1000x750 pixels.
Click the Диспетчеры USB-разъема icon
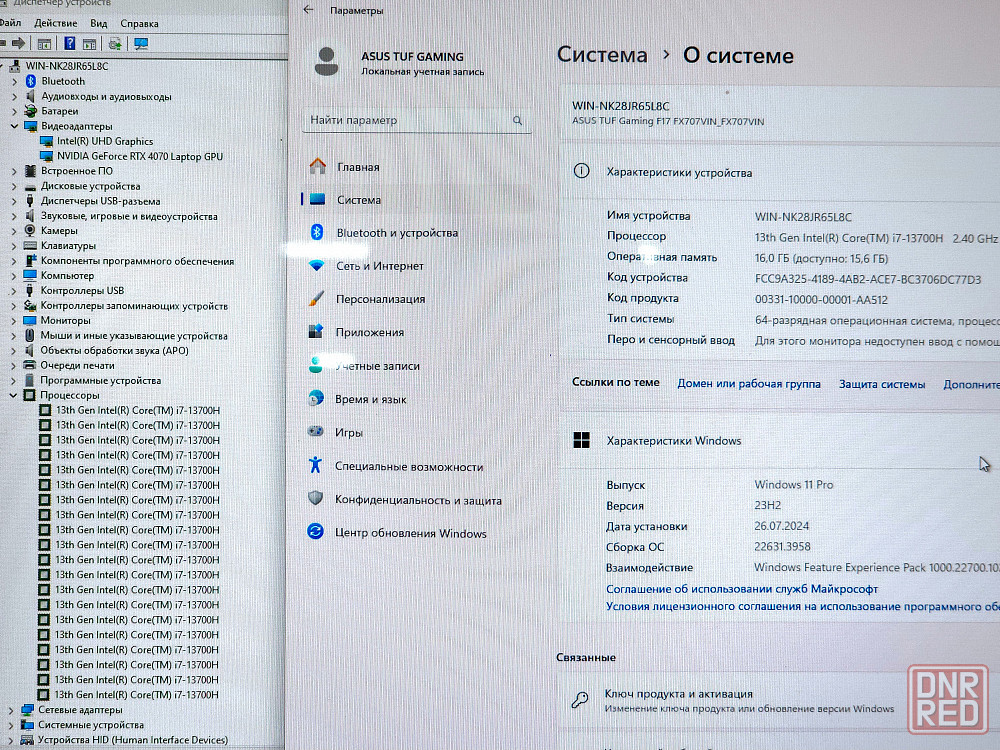click(30, 201)
